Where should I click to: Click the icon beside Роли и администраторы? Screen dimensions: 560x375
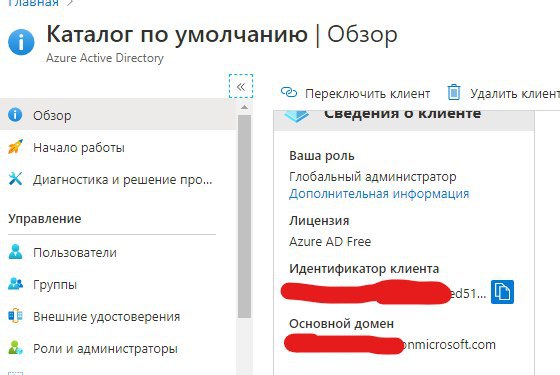tap(15, 348)
